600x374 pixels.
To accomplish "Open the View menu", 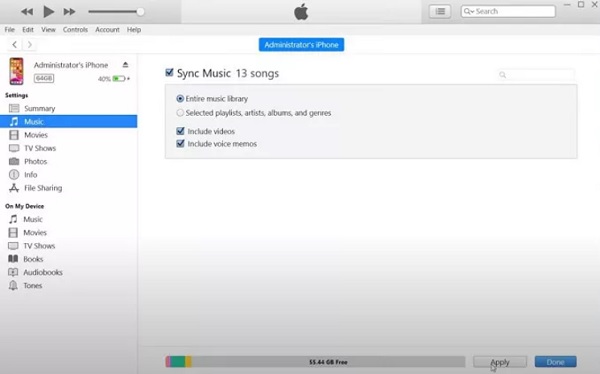I will click(48, 29).
